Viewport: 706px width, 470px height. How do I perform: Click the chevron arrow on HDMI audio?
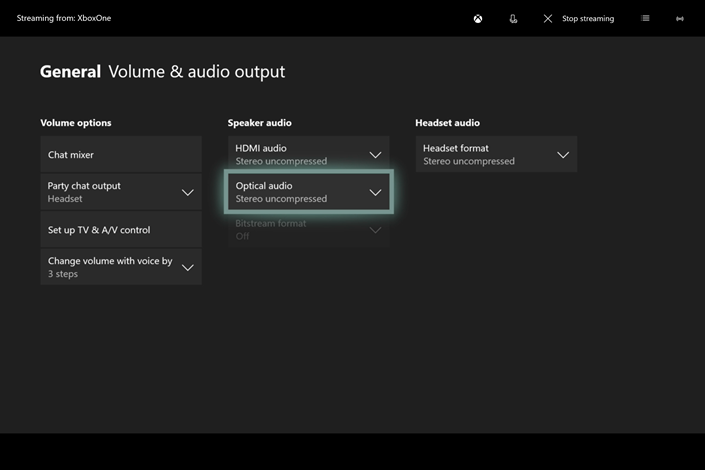[x=376, y=155]
